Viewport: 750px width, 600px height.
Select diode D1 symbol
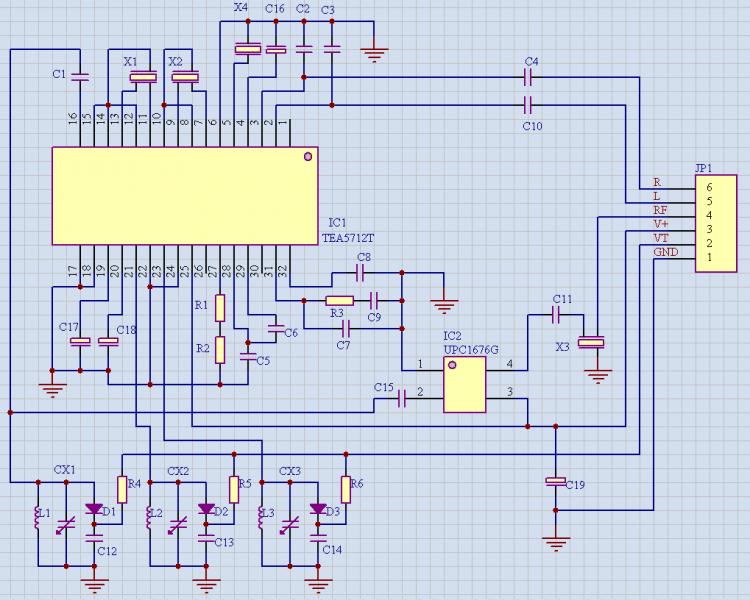pos(95,509)
